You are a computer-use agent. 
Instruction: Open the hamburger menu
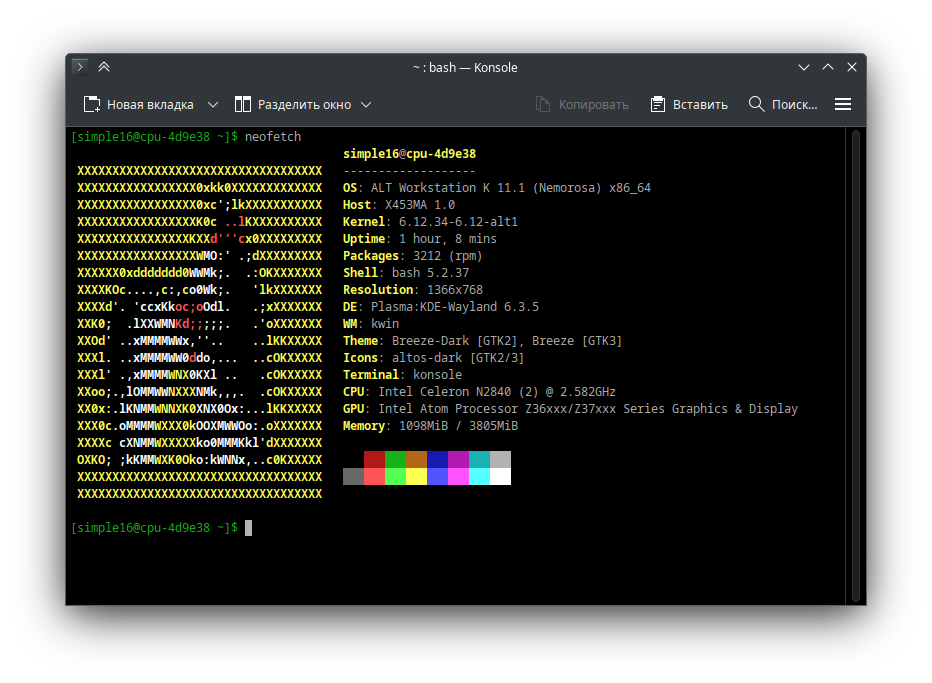coord(843,104)
